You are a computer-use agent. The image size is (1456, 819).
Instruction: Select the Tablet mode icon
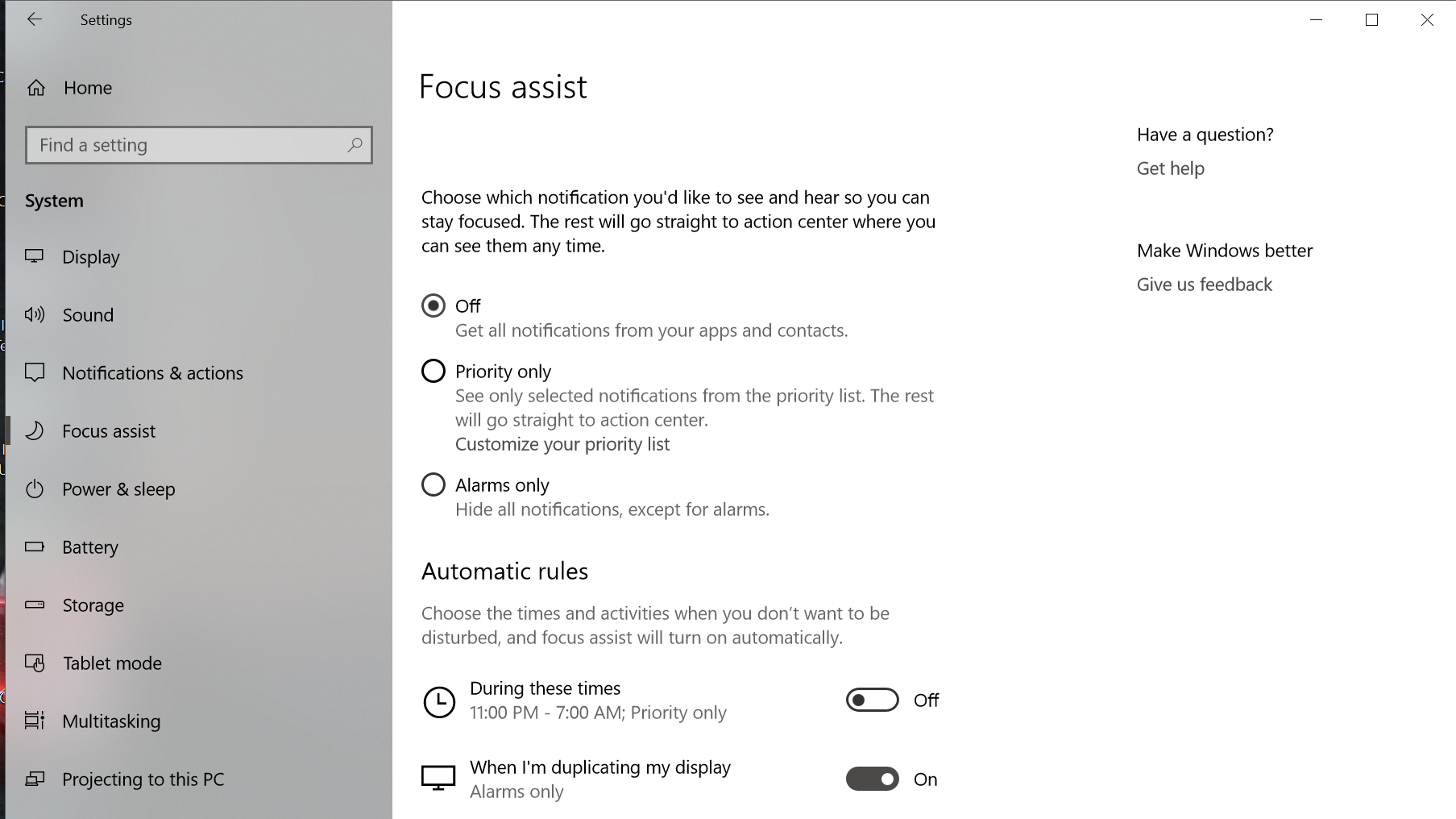35,663
